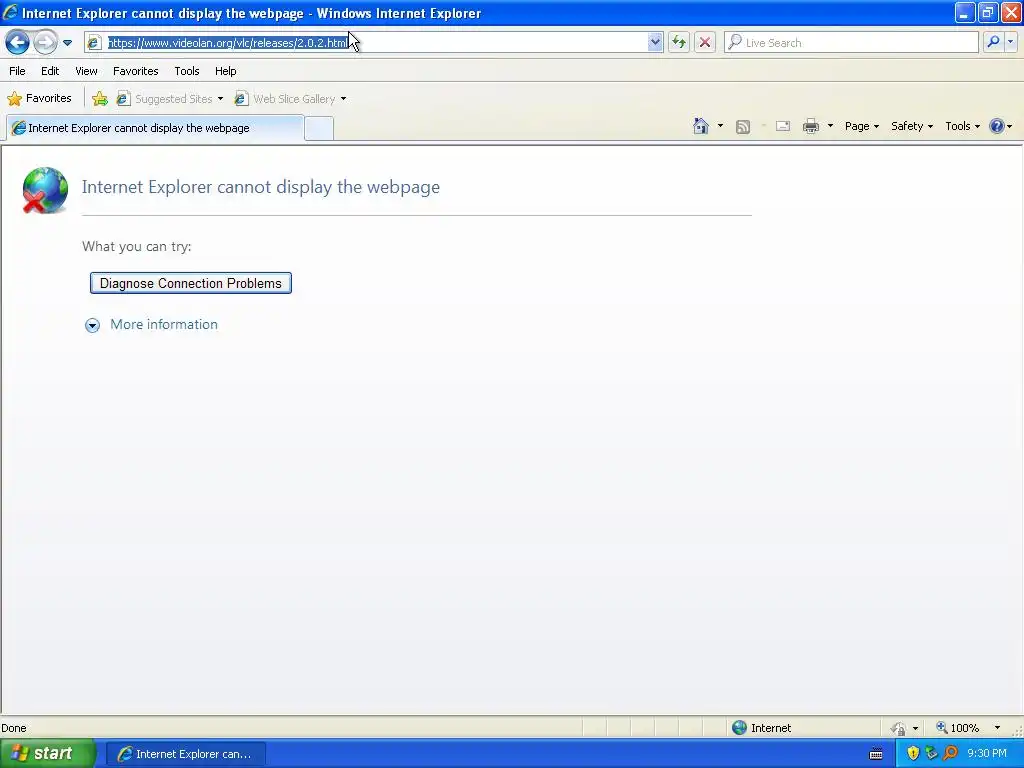This screenshot has width=1024, height=768.
Task: Open the Favorites menu in the menu bar
Action: (136, 71)
